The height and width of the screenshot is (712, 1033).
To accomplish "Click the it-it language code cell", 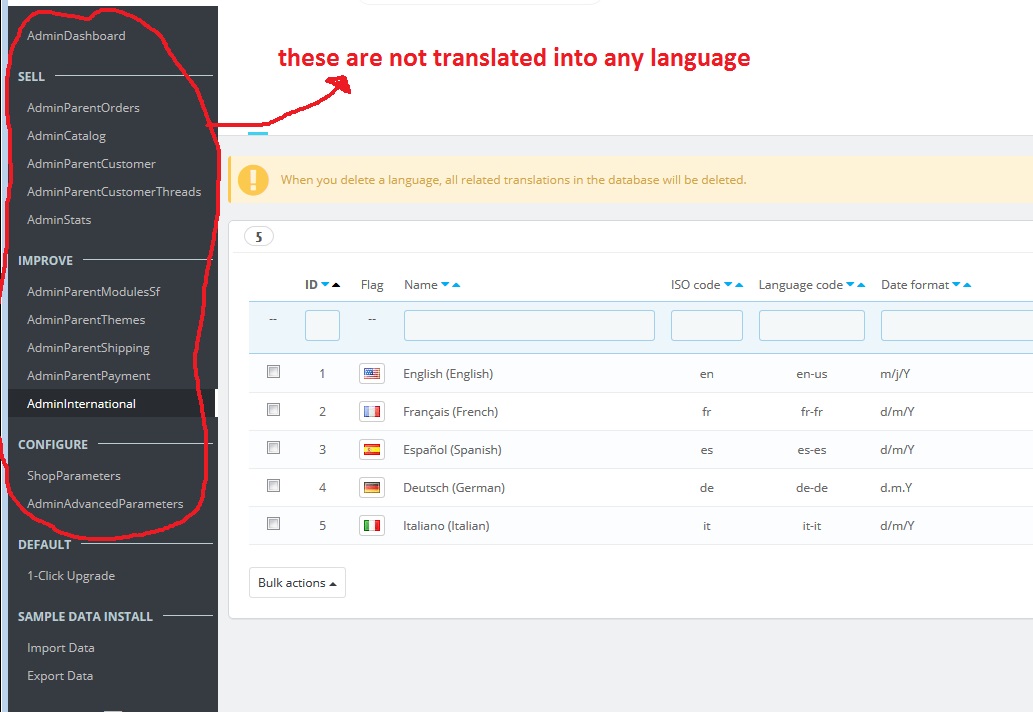I will 812,526.
